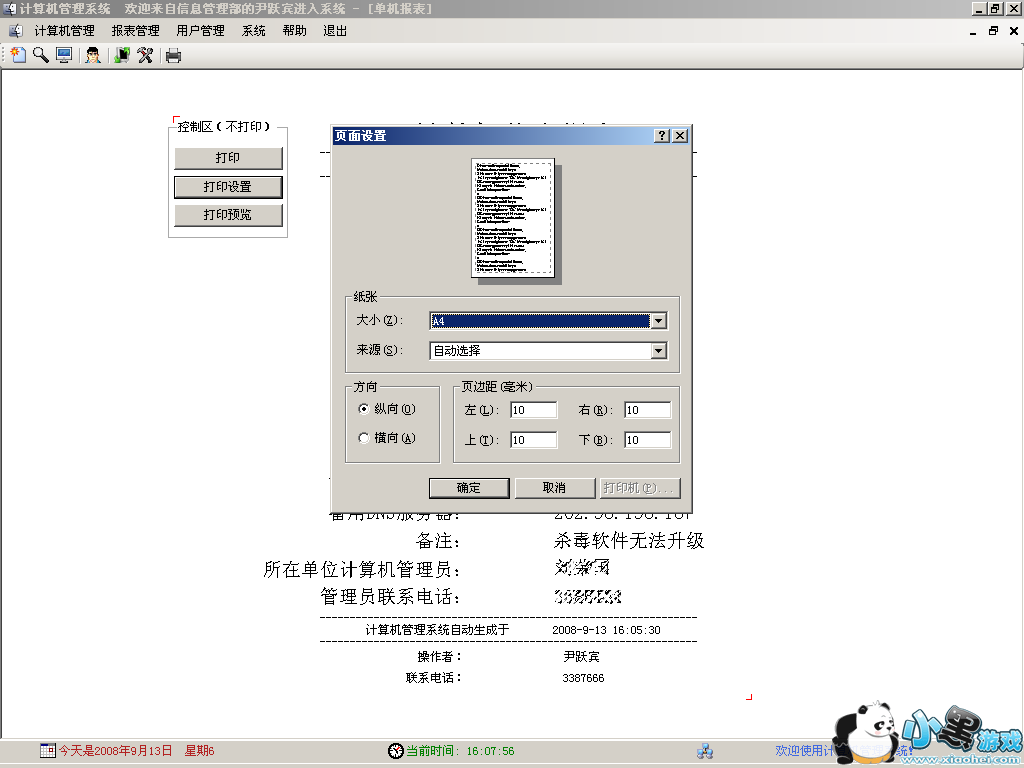Close the page setup dialog with X

point(680,135)
